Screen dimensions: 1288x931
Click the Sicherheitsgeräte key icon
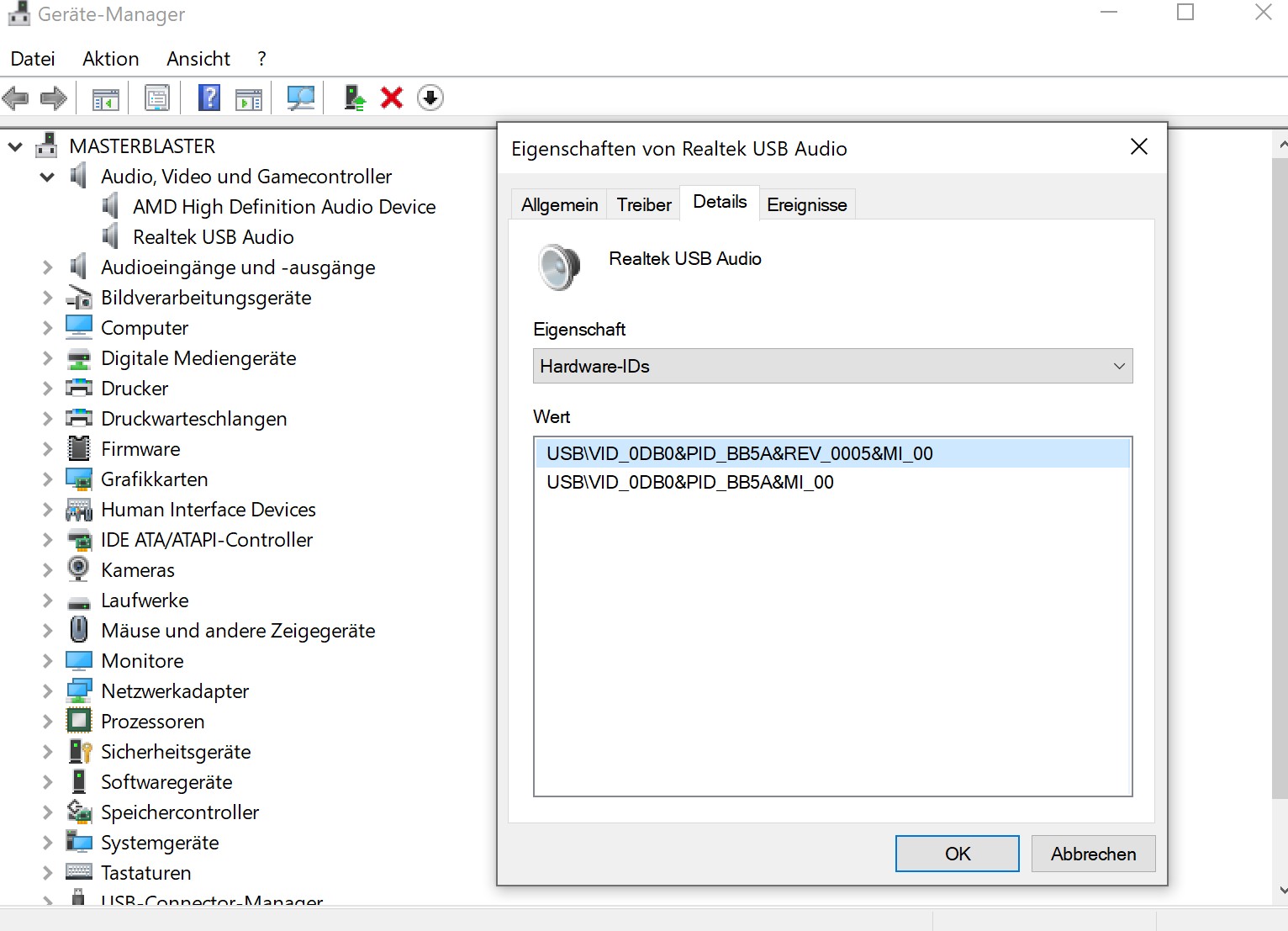80,751
